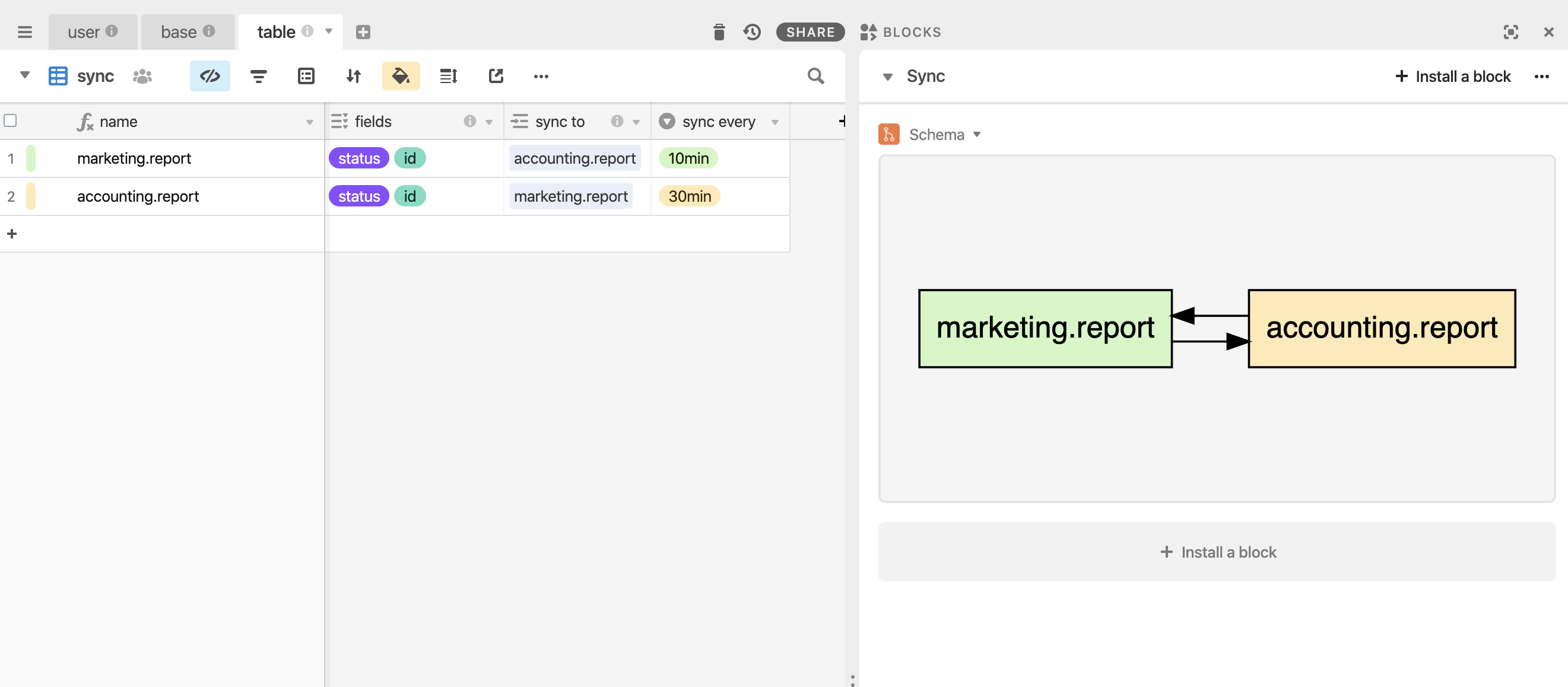Expand the Schema block dropdown
The height and width of the screenshot is (687, 1568).
coord(977,135)
